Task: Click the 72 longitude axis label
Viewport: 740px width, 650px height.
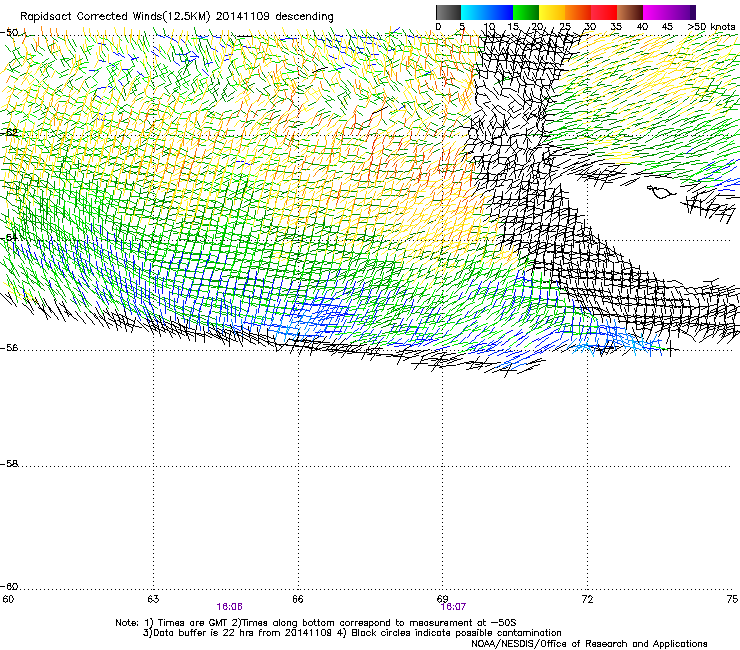Action: 588,599
